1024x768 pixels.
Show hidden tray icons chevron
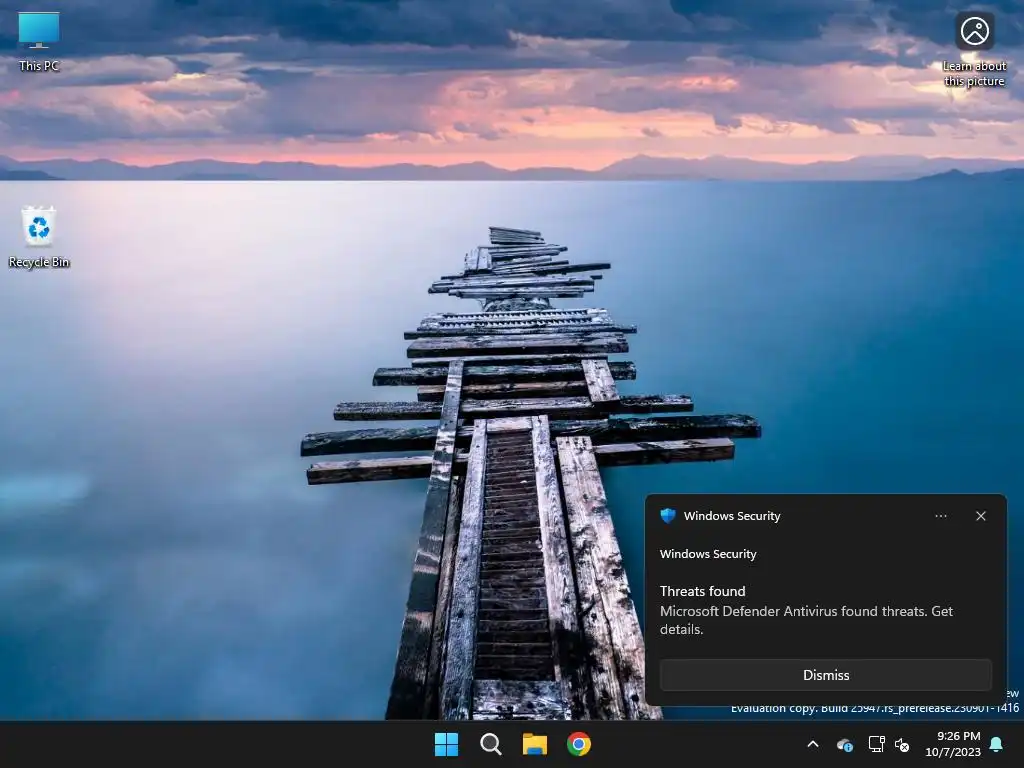click(813, 744)
